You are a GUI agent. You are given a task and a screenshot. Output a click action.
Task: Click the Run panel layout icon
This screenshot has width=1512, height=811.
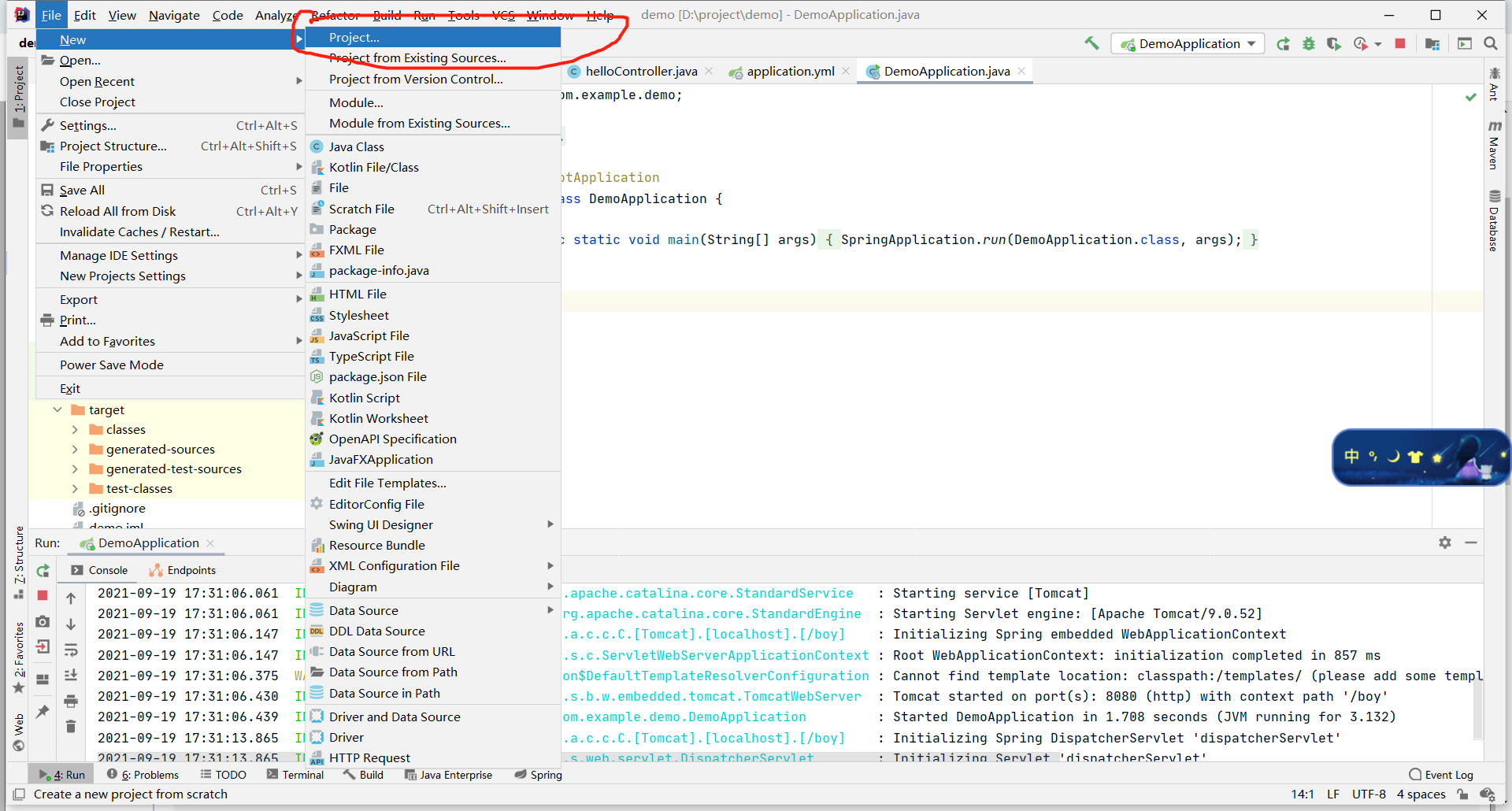43,680
